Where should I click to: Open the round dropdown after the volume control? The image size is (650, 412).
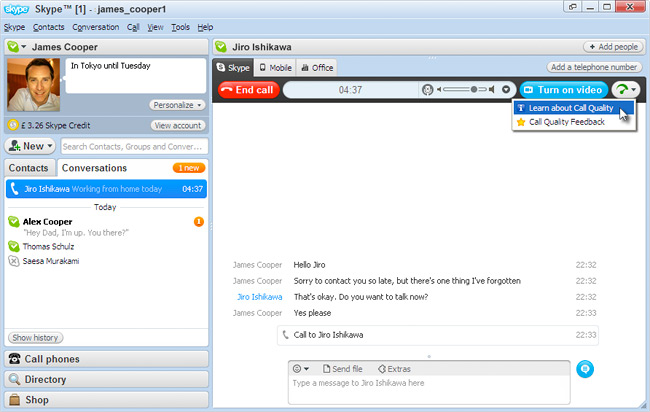(506, 90)
